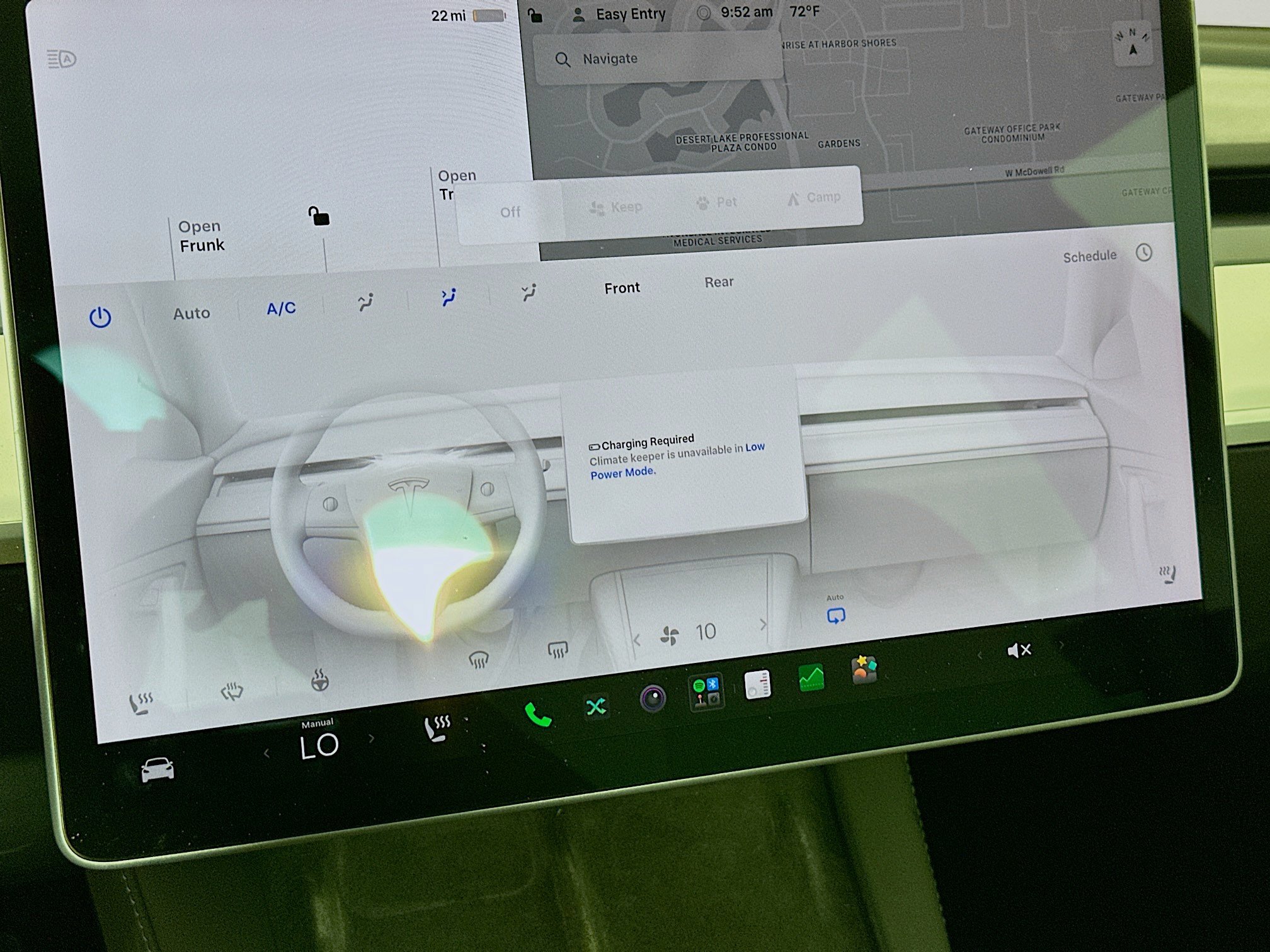Toggle the A/C
Screen dimensions: 1270x952
tap(281, 309)
